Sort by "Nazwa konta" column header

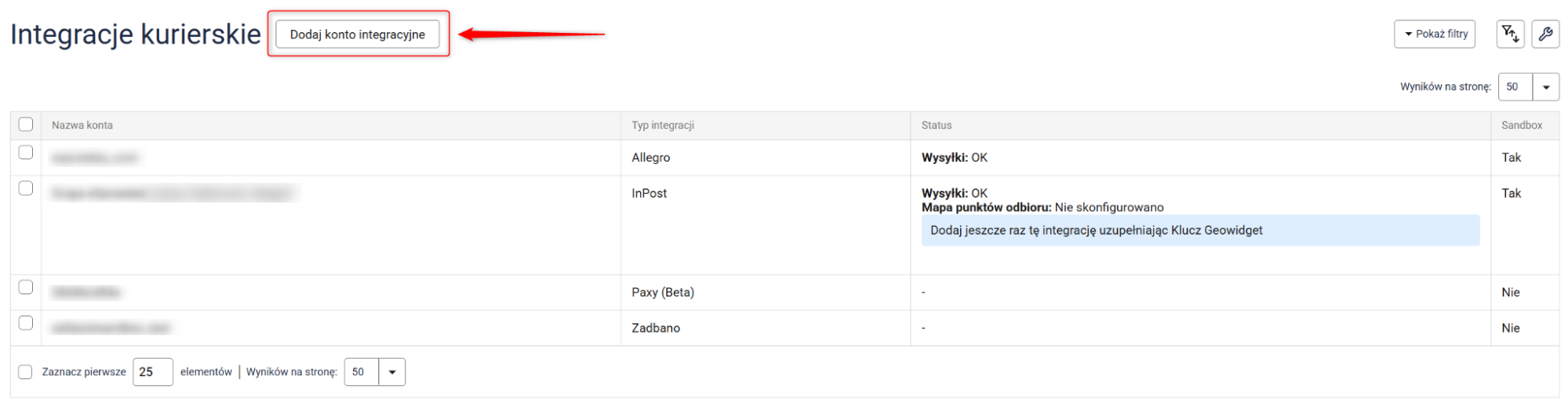point(82,126)
